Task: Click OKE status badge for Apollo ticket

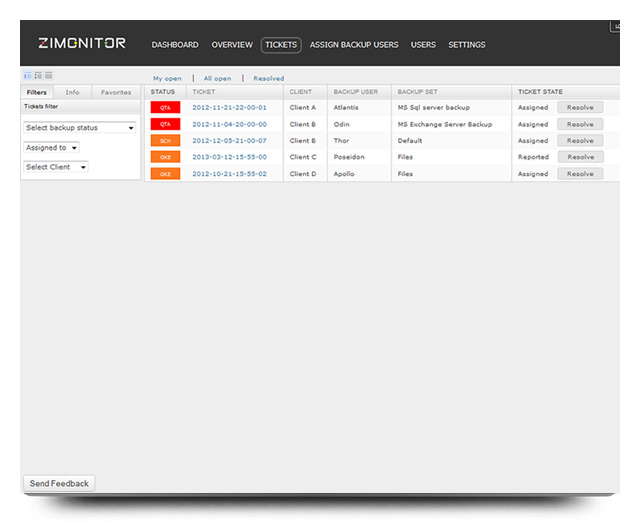Action: point(165,174)
